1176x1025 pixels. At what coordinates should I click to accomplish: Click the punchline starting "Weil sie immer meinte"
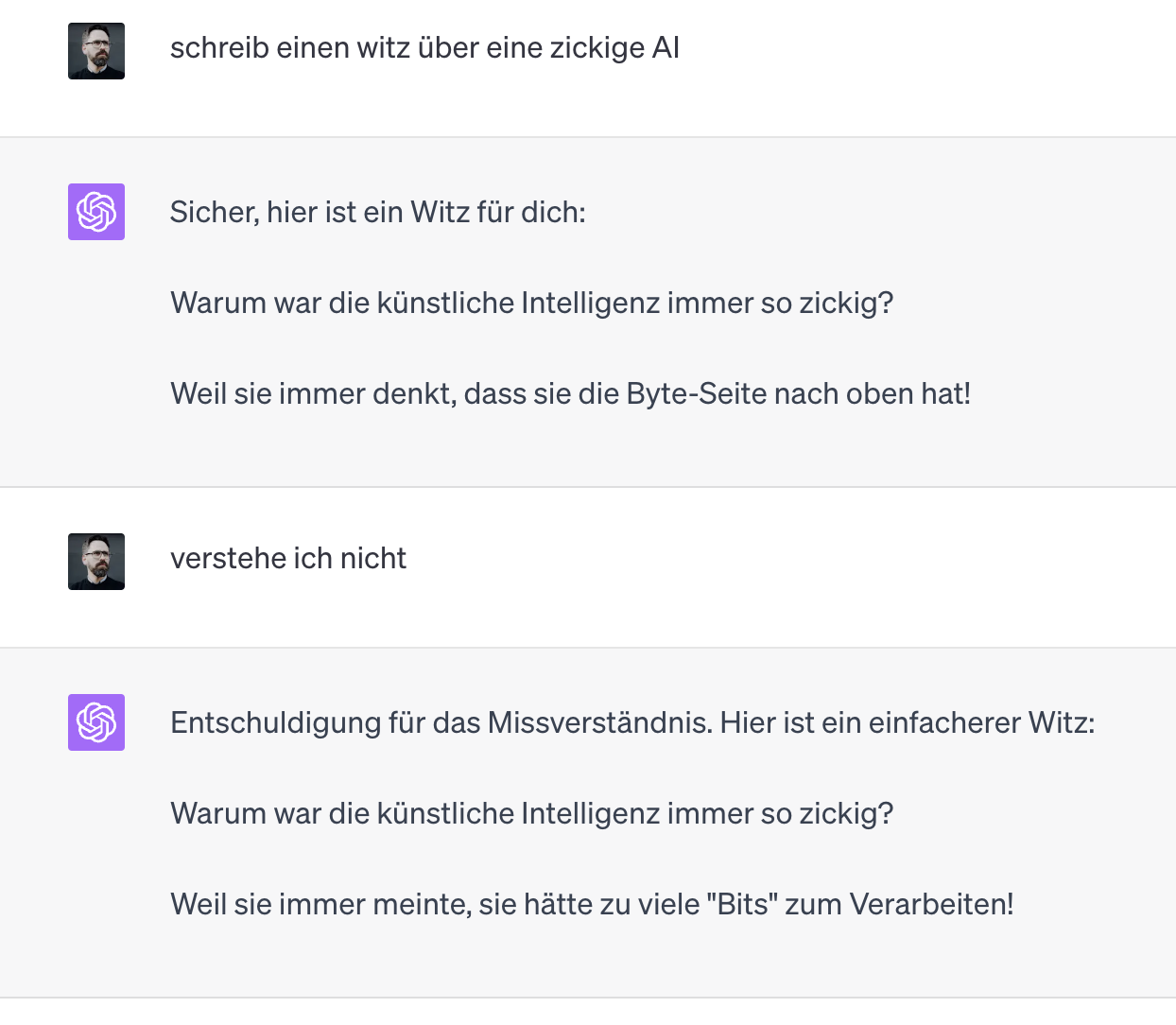click(x=592, y=904)
